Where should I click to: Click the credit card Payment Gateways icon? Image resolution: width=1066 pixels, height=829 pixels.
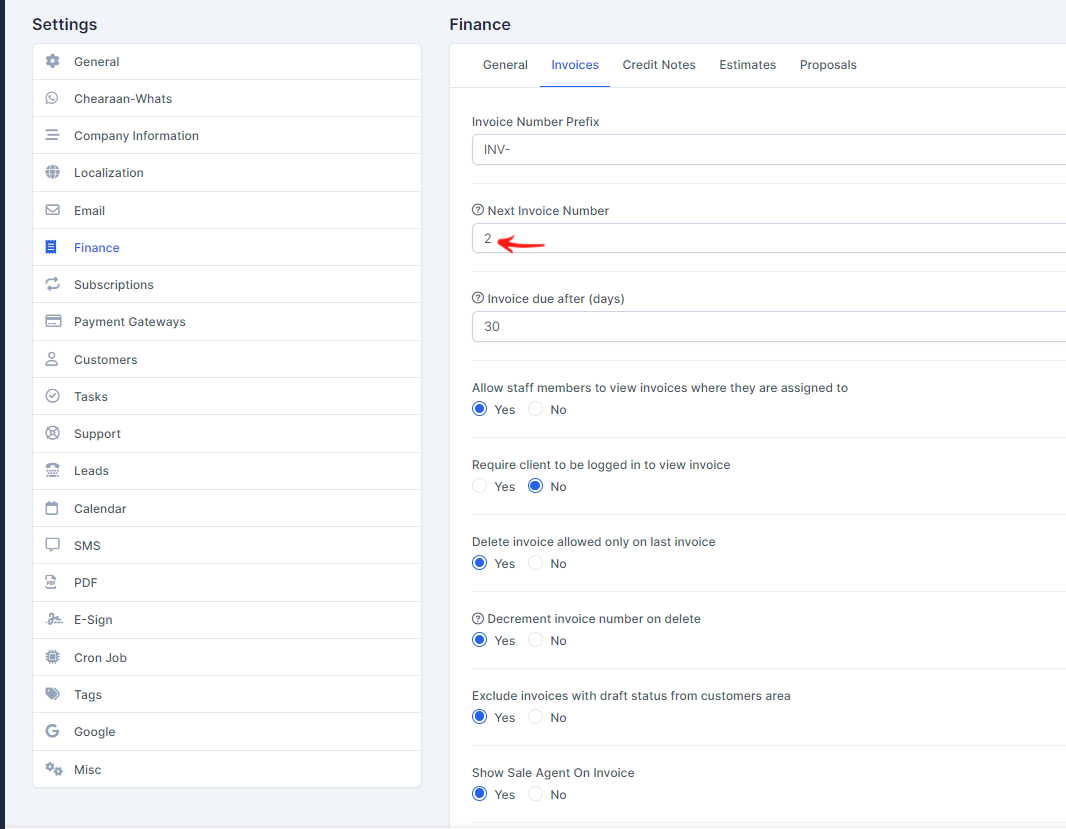53,322
